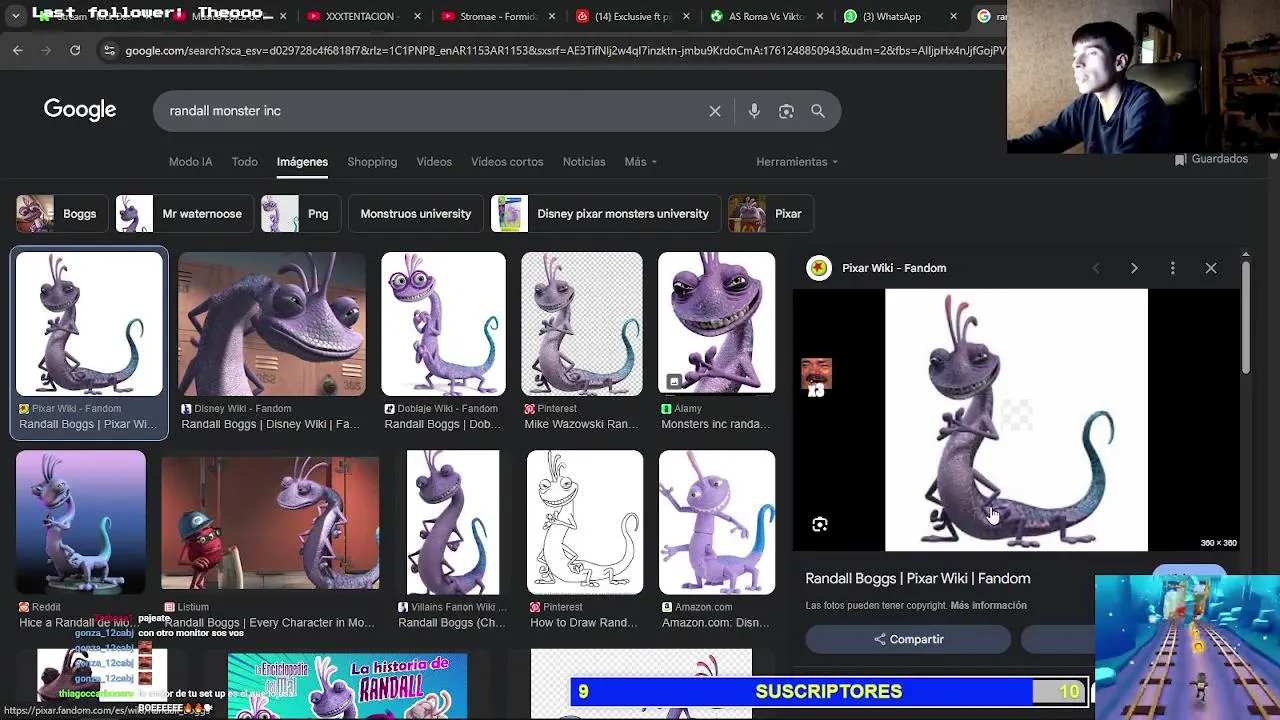Switch to Todo results tab
Screen dimensions: 1280x720
(244, 161)
